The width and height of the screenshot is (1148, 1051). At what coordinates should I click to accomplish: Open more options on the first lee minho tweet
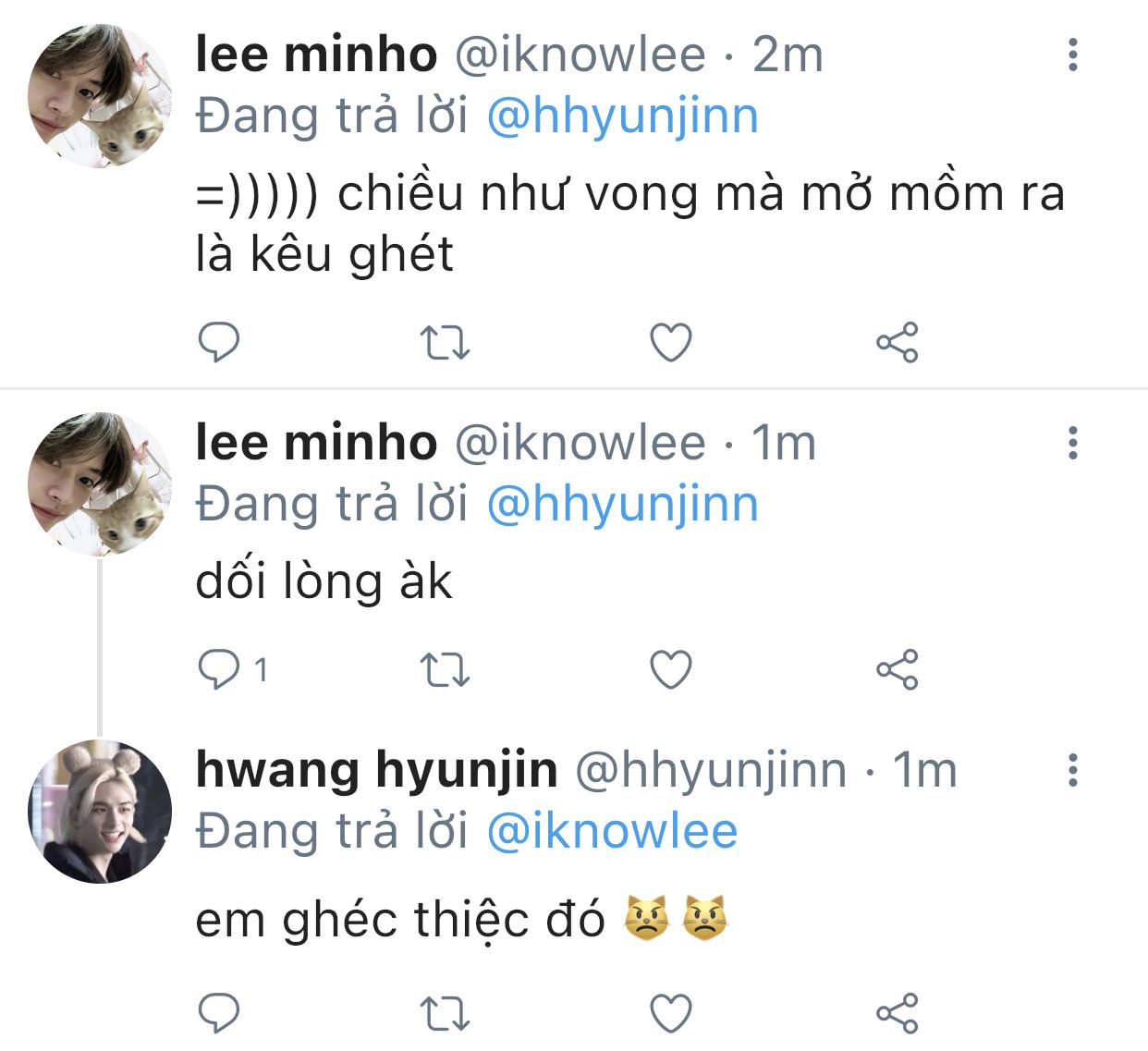point(1072,55)
